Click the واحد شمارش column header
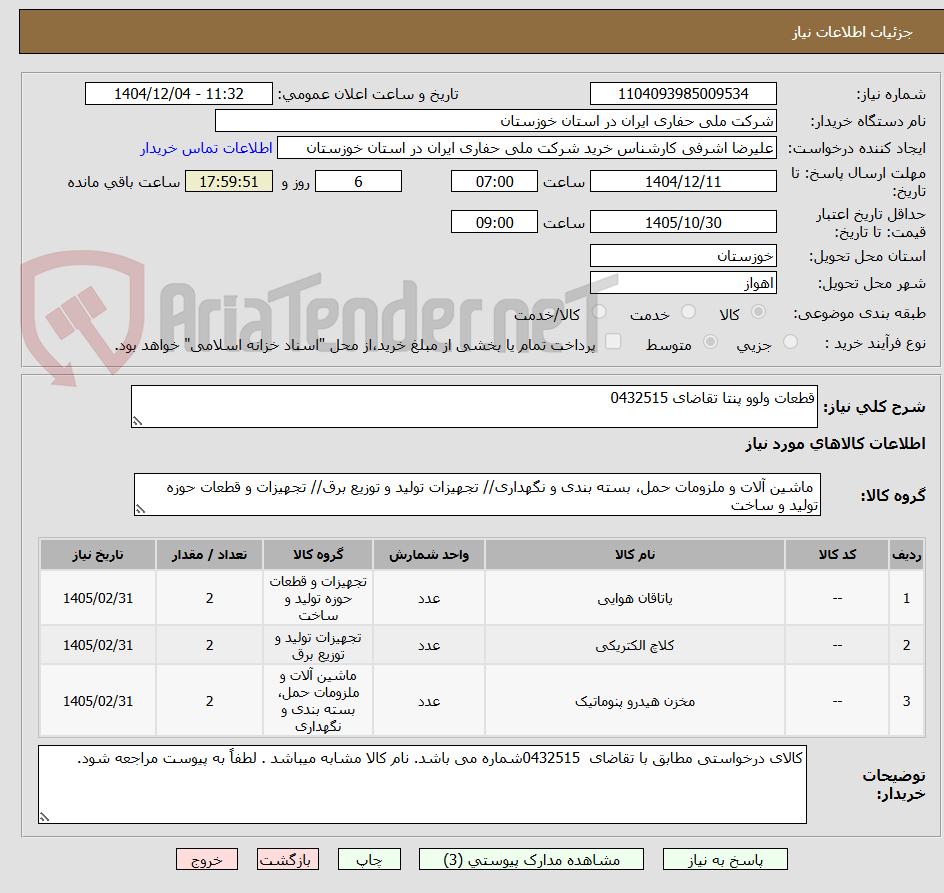 (x=429, y=555)
